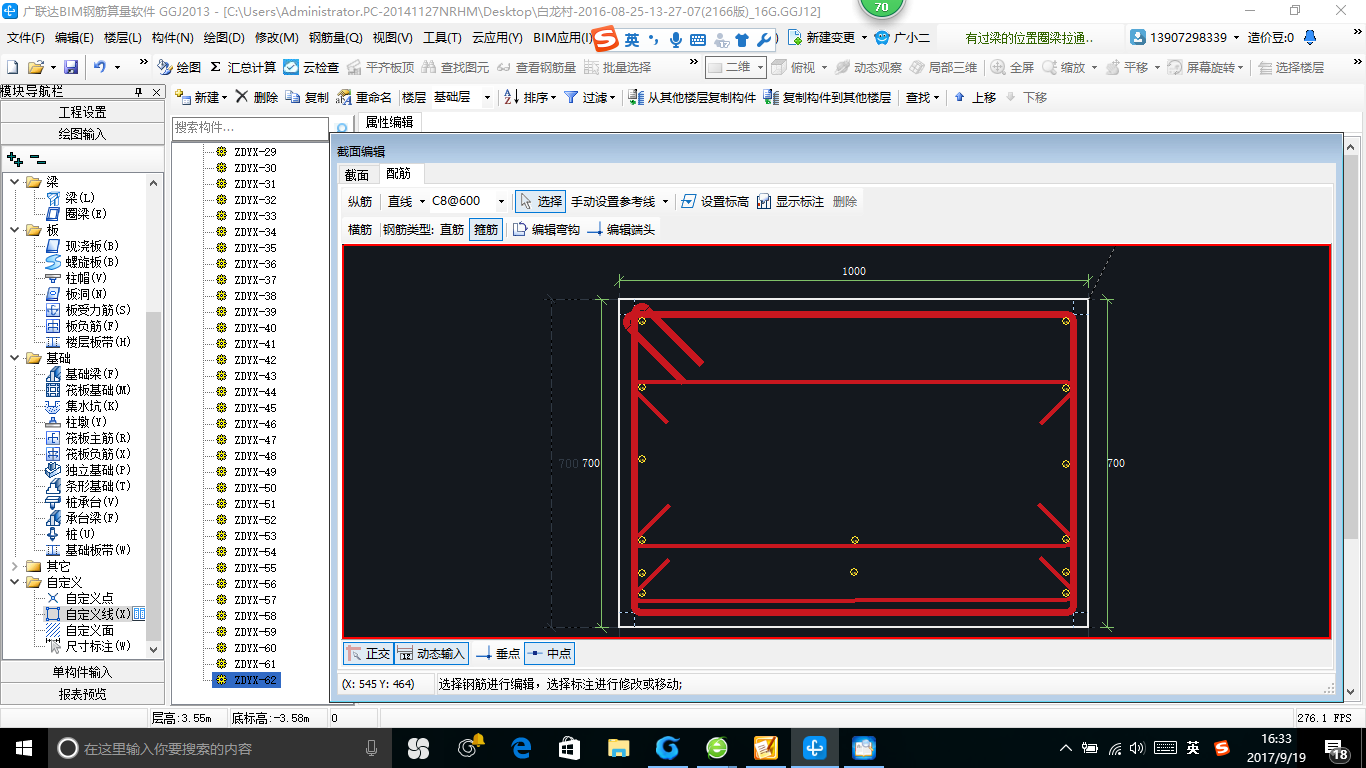Click 复制 copy component button
Image resolution: width=1366 pixels, height=768 pixels.
[307, 97]
